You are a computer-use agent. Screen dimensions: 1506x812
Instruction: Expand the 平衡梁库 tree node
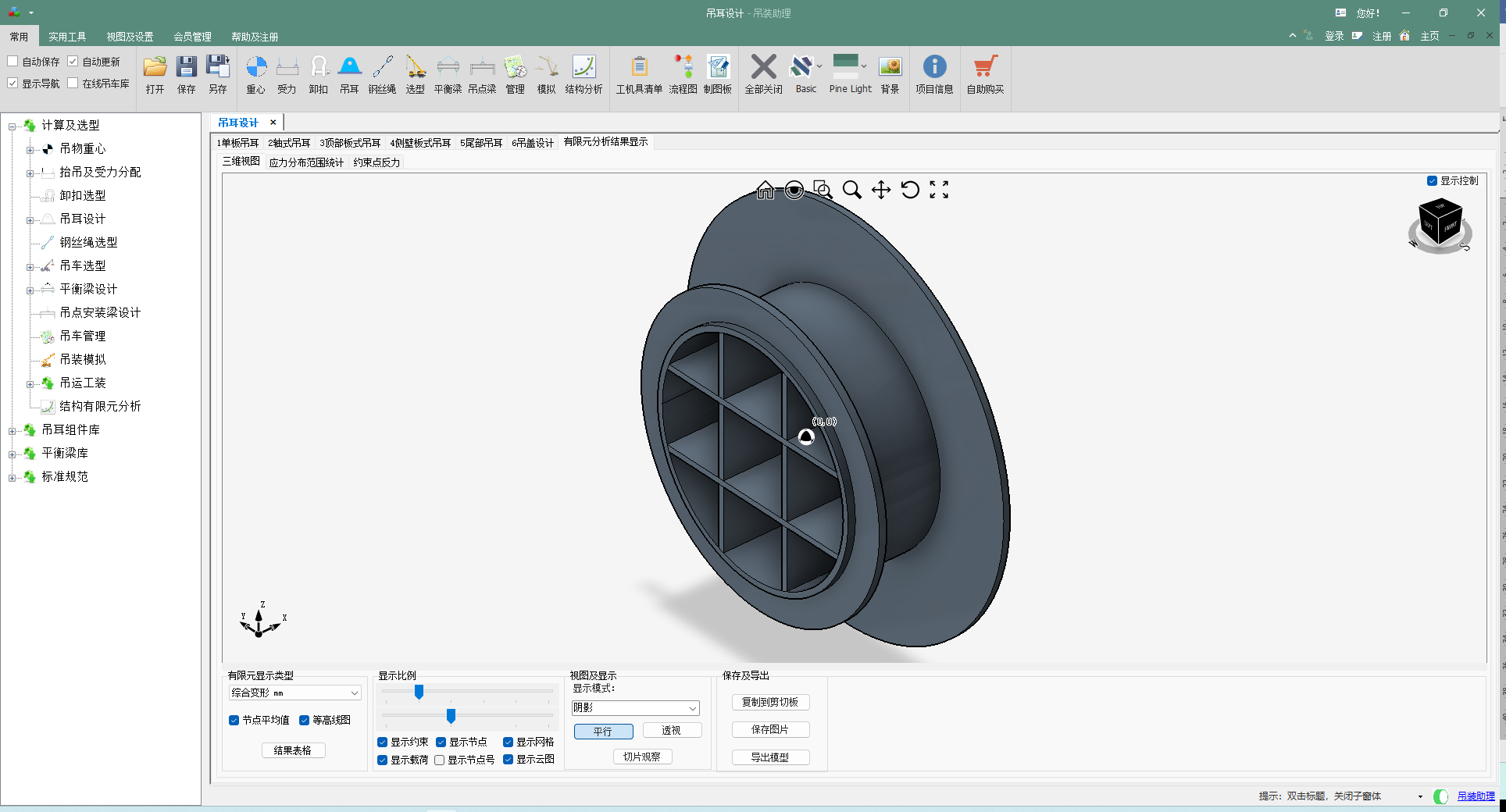click(x=12, y=454)
